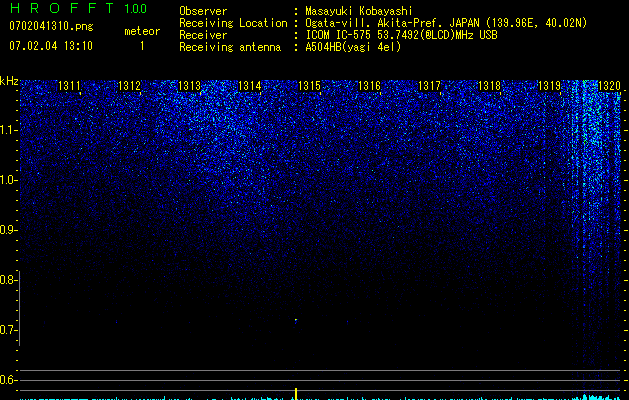The image size is (629, 400).
Task: Click the 0.9 kHz frequency axis label
Action: click(8, 230)
